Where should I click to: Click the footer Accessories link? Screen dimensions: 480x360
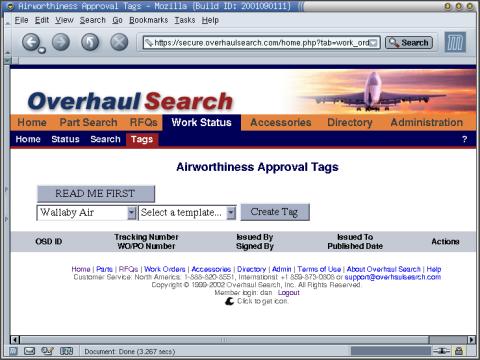point(211,269)
